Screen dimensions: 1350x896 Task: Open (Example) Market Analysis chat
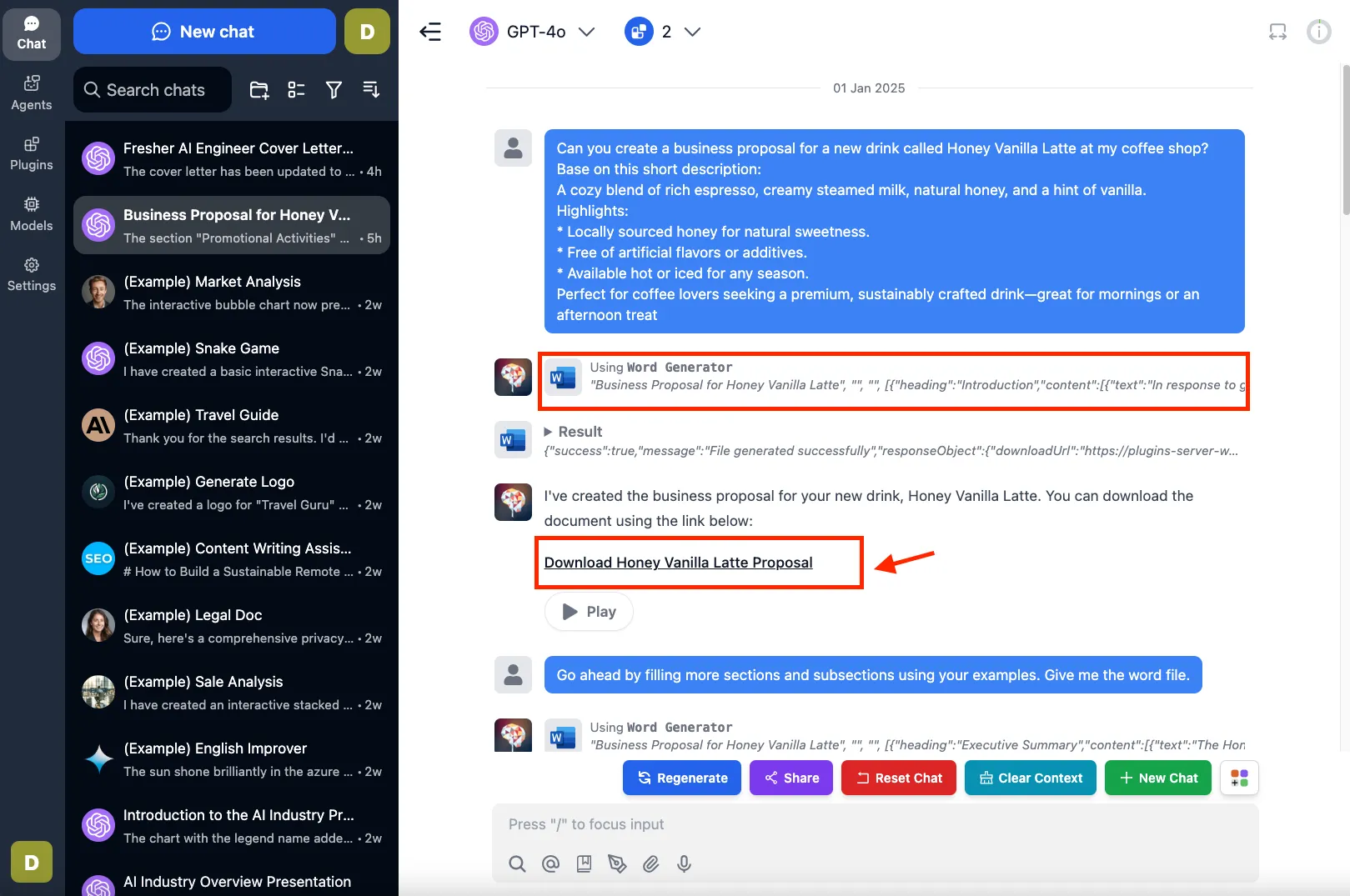click(x=232, y=292)
